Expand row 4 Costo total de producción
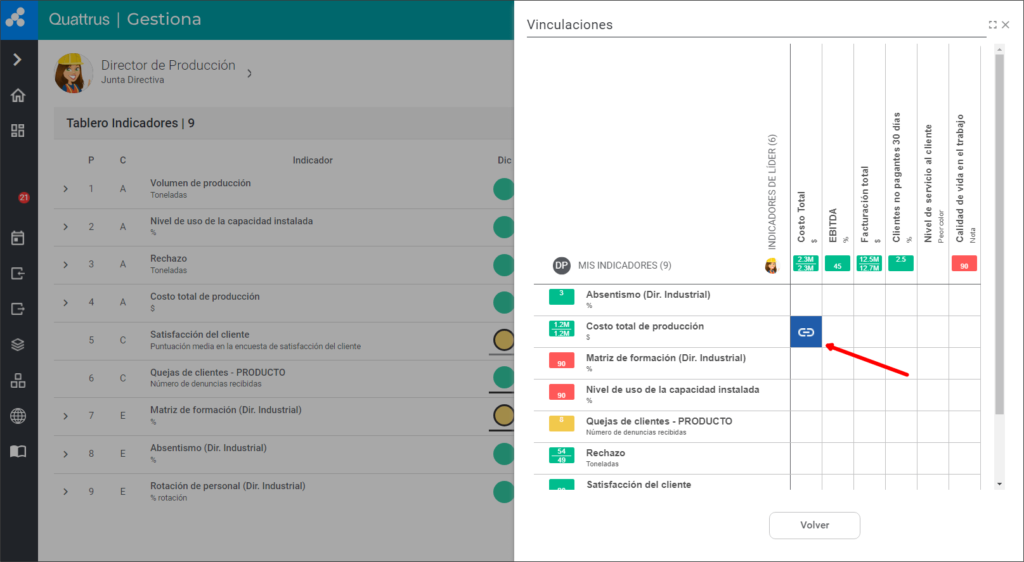The height and width of the screenshot is (562, 1024). 65,302
